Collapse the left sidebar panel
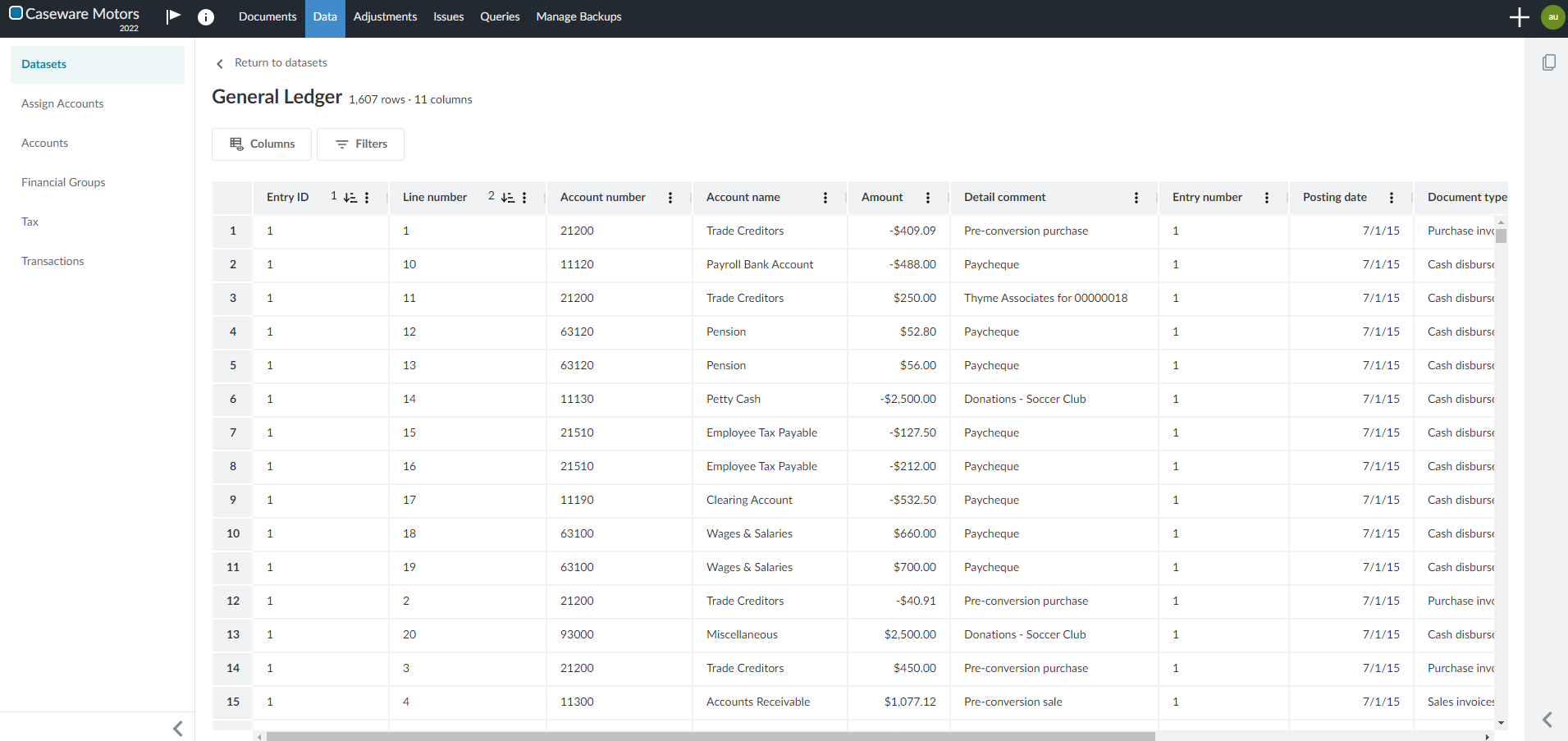Image resolution: width=1568 pixels, height=741 pixels. tap(178, 728)
